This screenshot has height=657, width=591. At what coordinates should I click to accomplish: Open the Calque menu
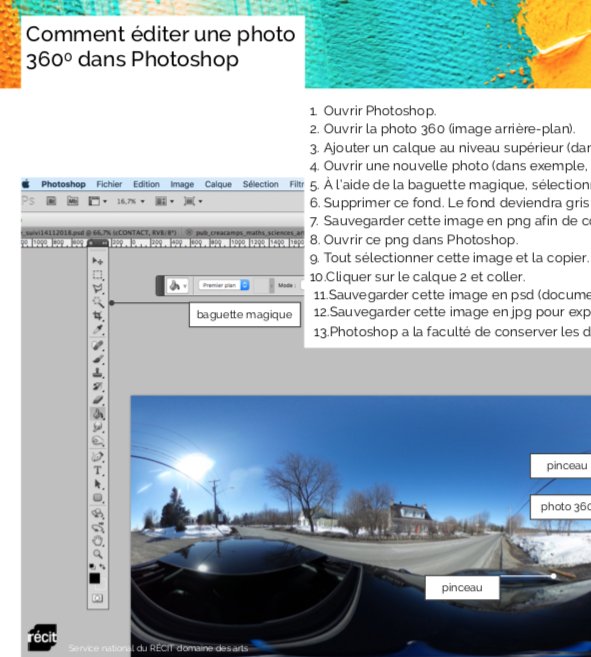(218, 184)
